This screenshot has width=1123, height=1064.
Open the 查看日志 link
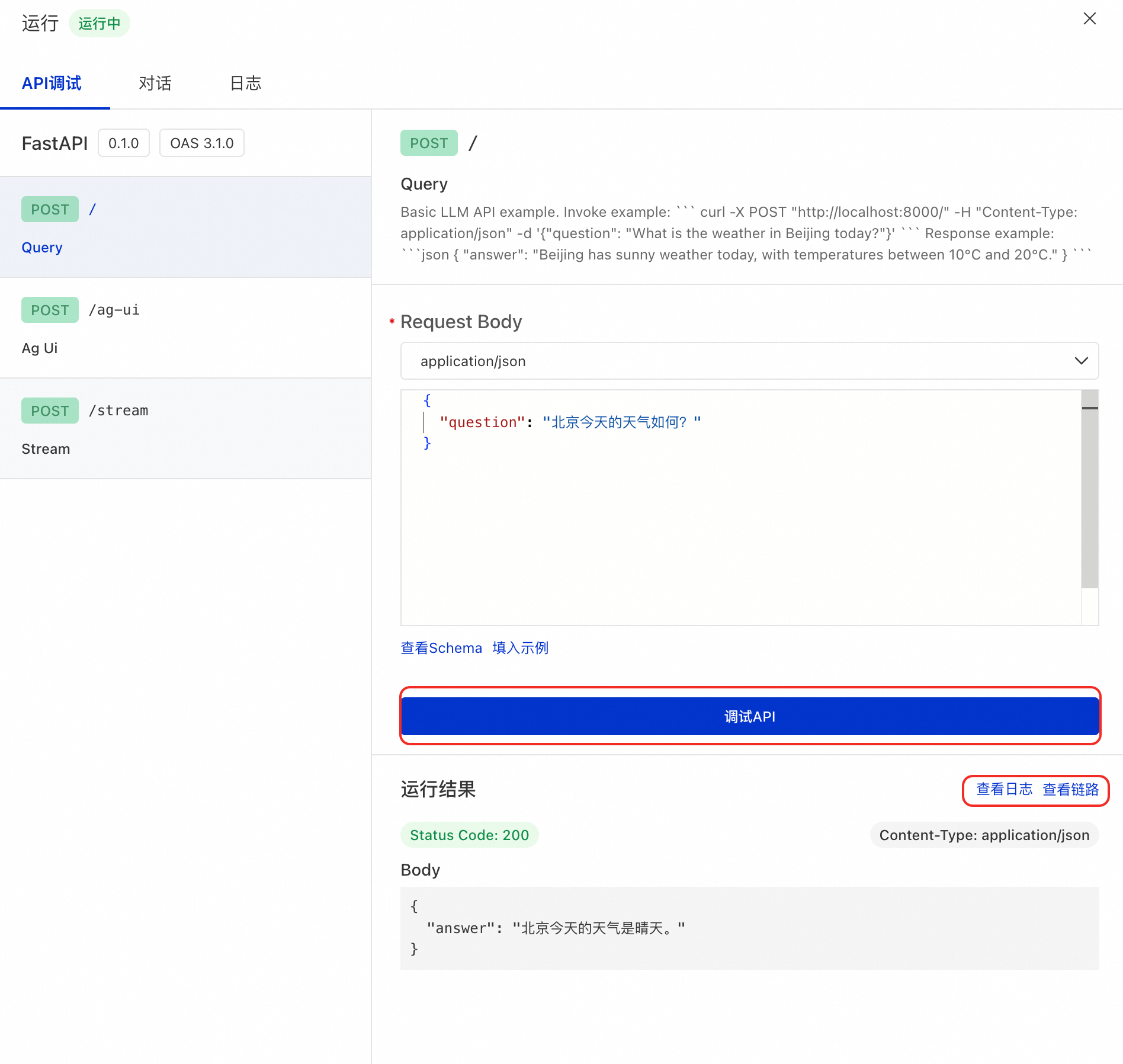click(1004, 790)
